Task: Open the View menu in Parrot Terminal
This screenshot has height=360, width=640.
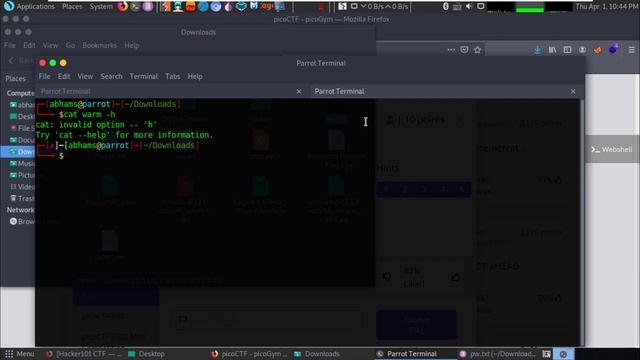Action: 85,76
